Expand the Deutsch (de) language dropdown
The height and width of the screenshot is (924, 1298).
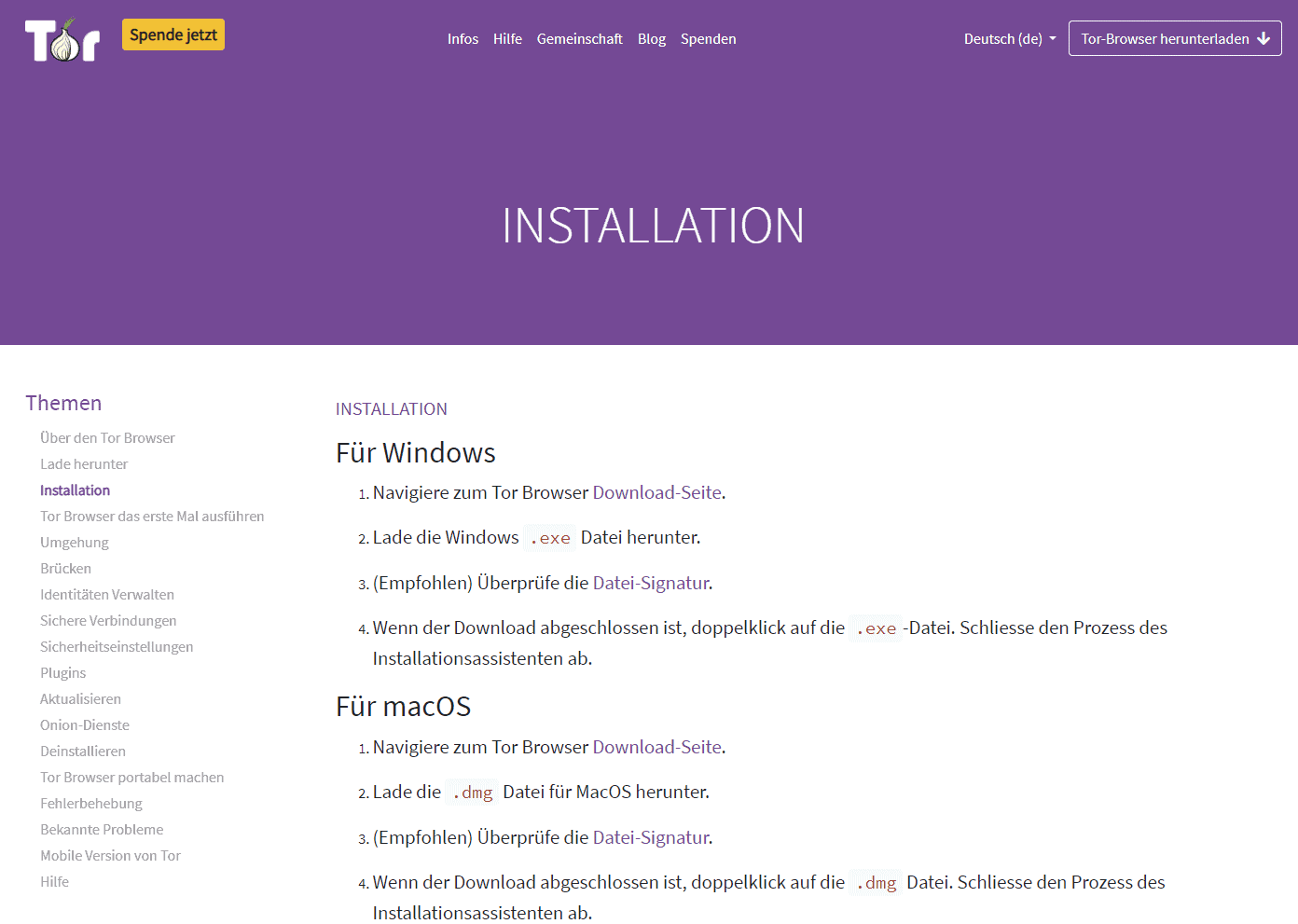tap(1009, 39)
